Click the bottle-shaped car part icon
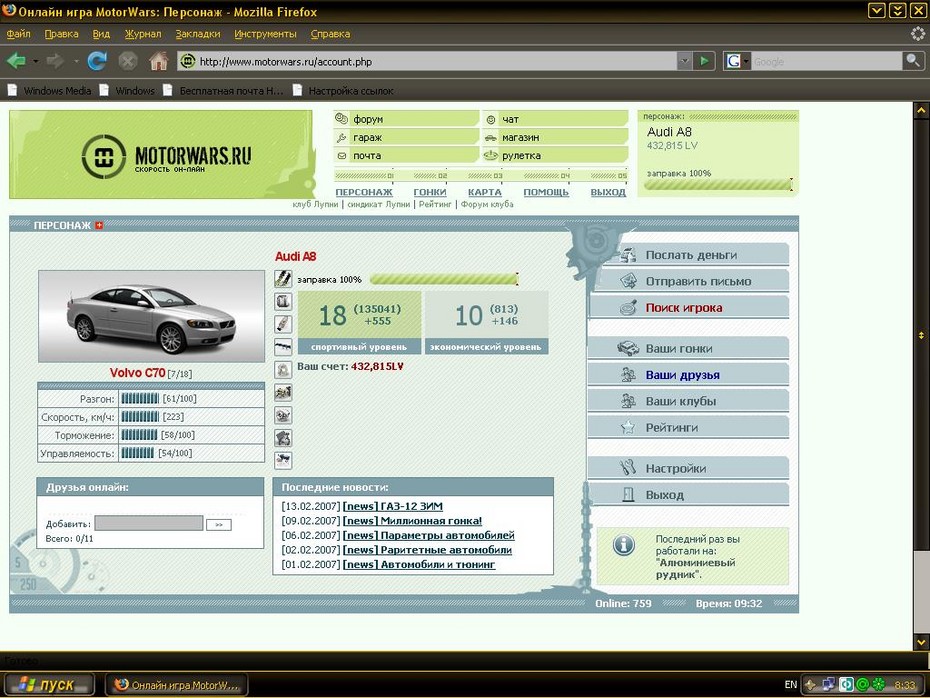 pyautogui.click(x=283, y=324)
